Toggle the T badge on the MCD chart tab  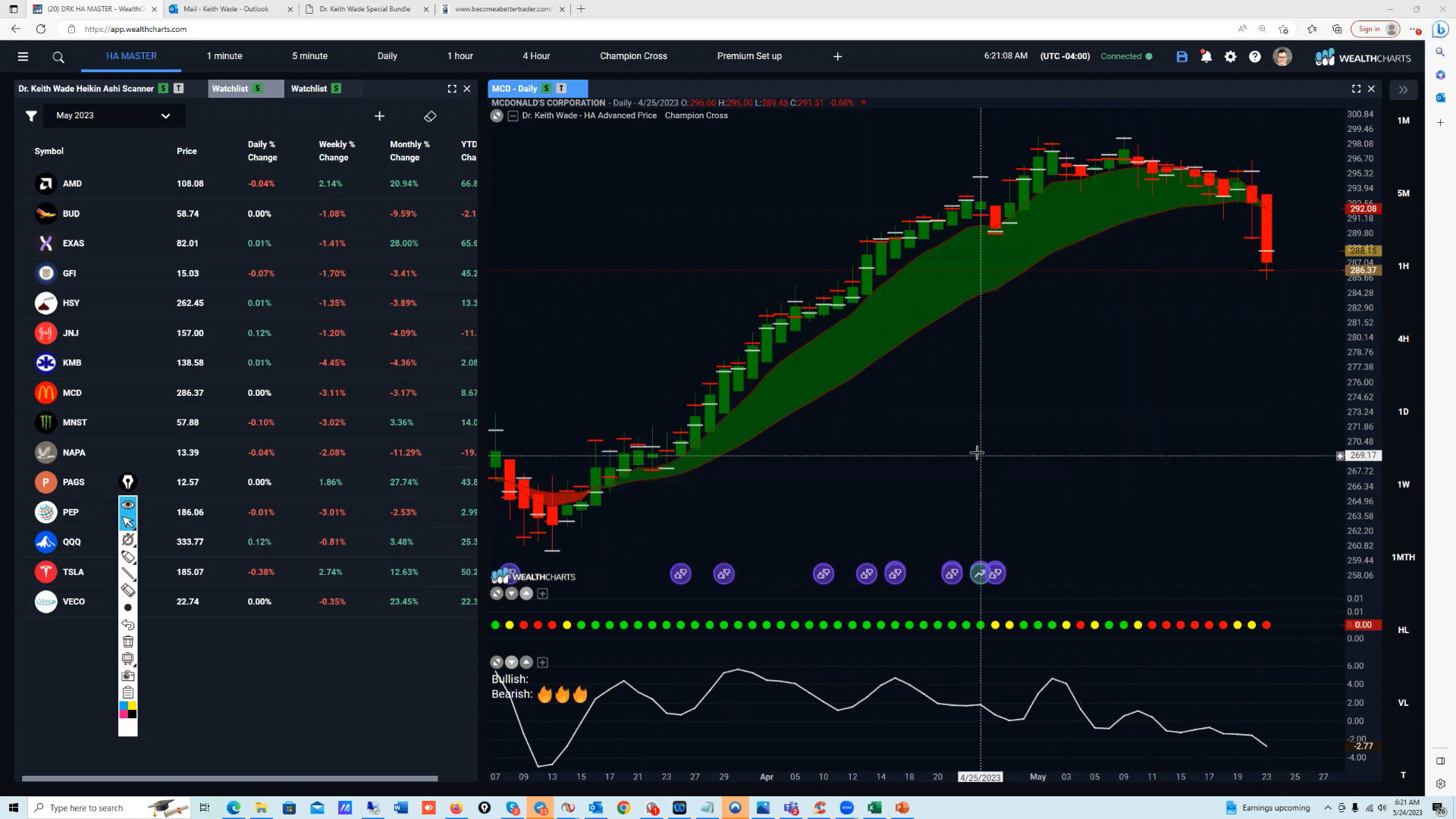(x=561, y=89)
